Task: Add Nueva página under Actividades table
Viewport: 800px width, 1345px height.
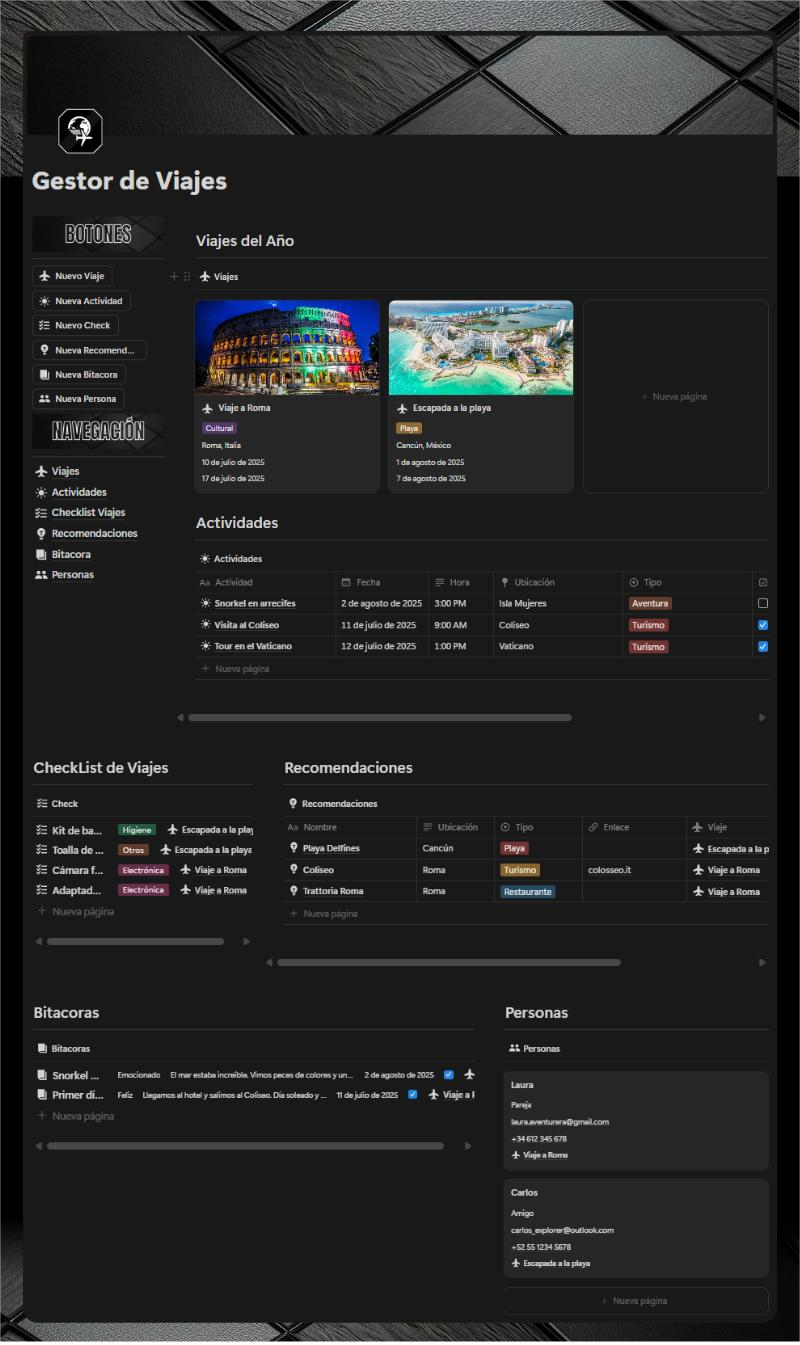Action: point(236,669)
